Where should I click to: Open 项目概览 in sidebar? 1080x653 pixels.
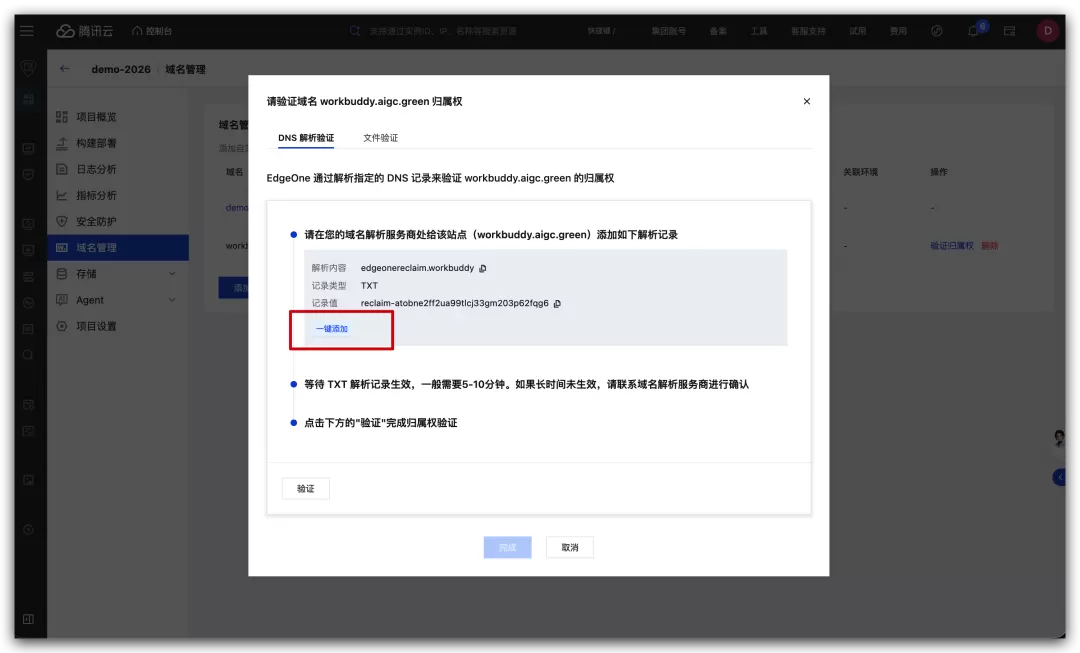pos(96,117)
